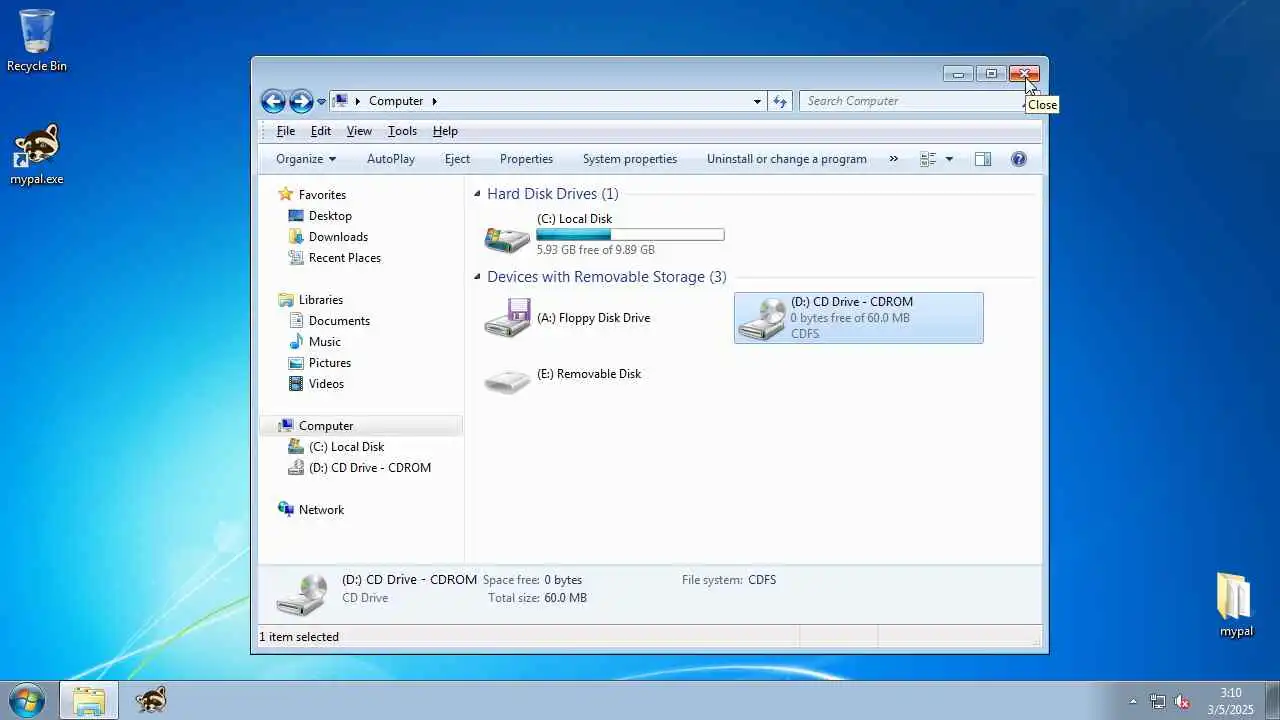
Task: Open the Tools menu
Action: pos(402,131)
